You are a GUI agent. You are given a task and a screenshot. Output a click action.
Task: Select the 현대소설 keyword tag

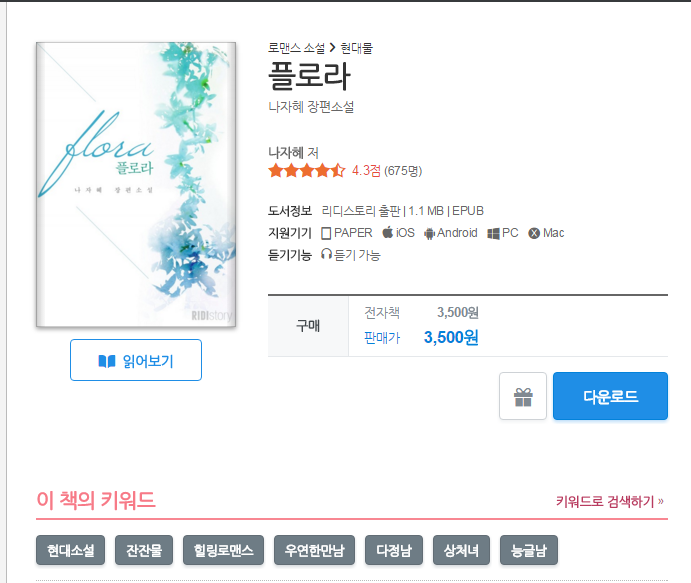click(71, 550)
